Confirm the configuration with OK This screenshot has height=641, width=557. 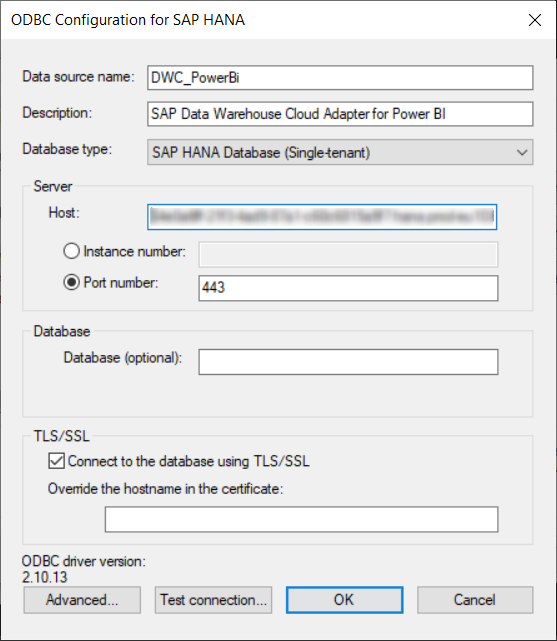pos(344,600)
